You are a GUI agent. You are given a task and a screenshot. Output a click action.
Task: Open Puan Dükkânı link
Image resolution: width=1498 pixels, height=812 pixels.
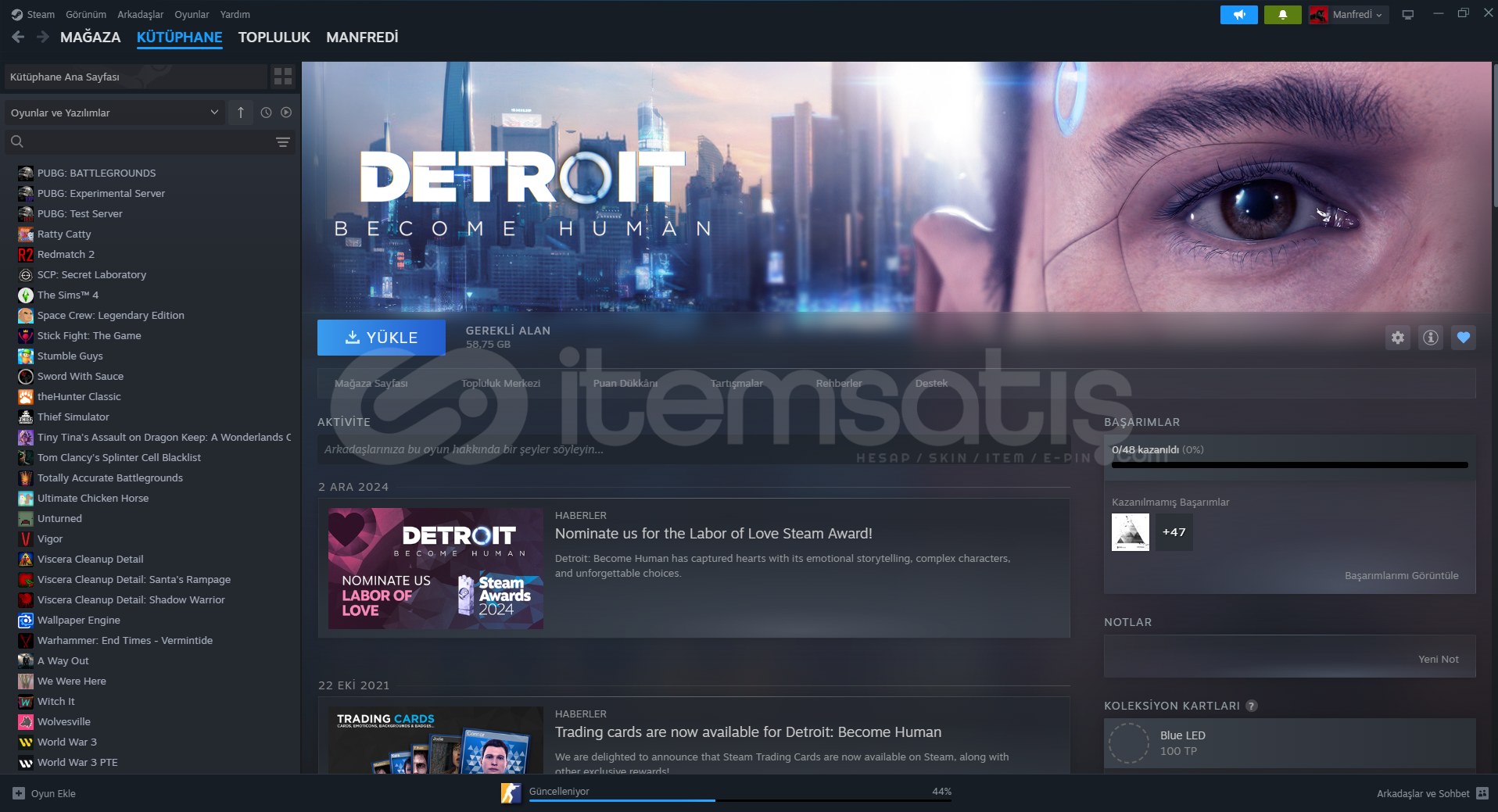625,384
